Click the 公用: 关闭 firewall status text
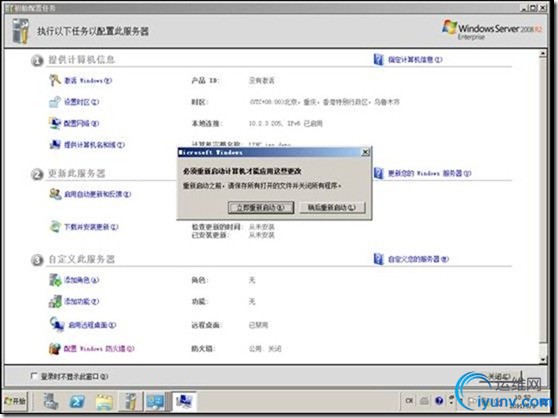Screen dimensions: 558x418 pyautogui.click(x=265, y=349)
